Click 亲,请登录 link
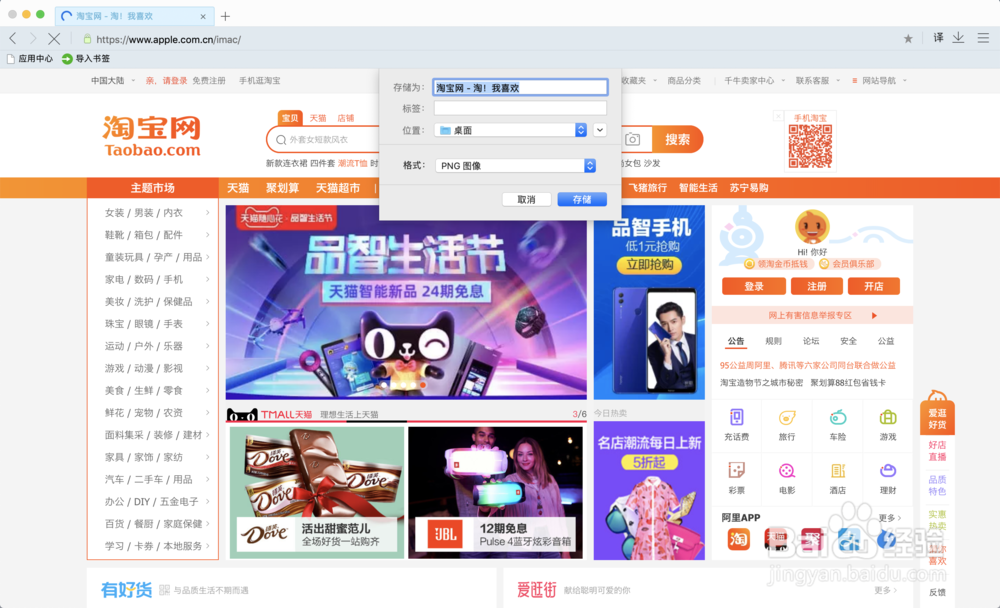Viewport: 1000px width, 608px height. point(166,81)
